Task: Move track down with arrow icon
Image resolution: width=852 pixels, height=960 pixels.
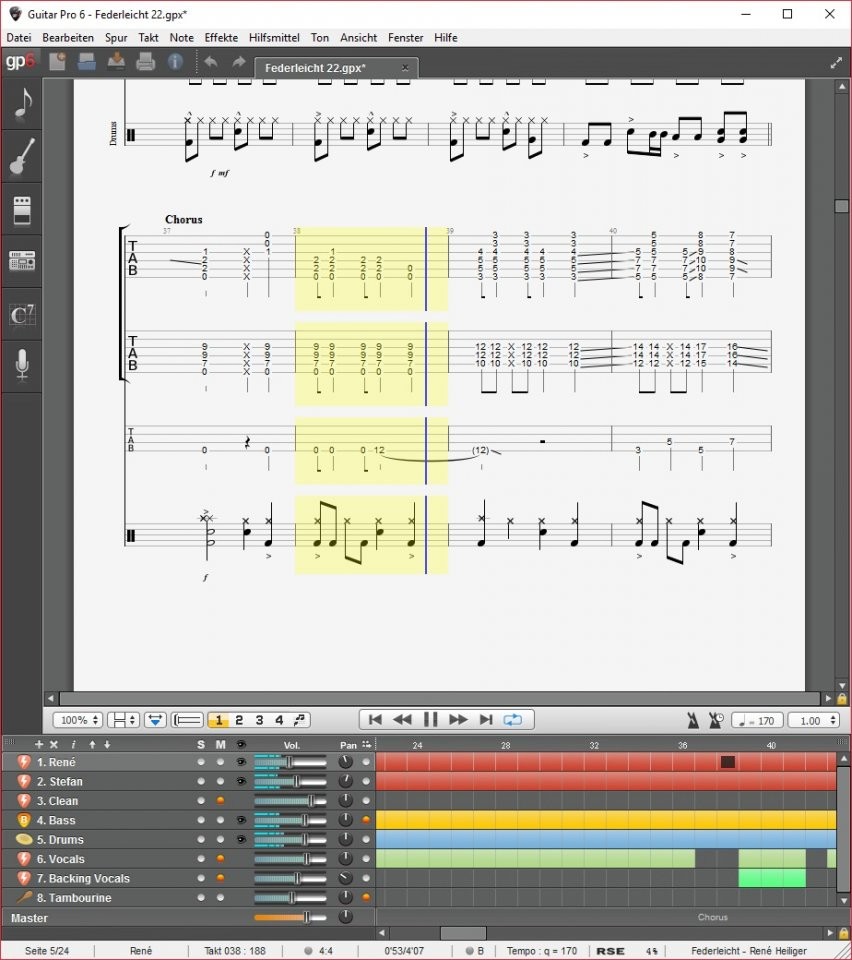Action: click(107, 744)
